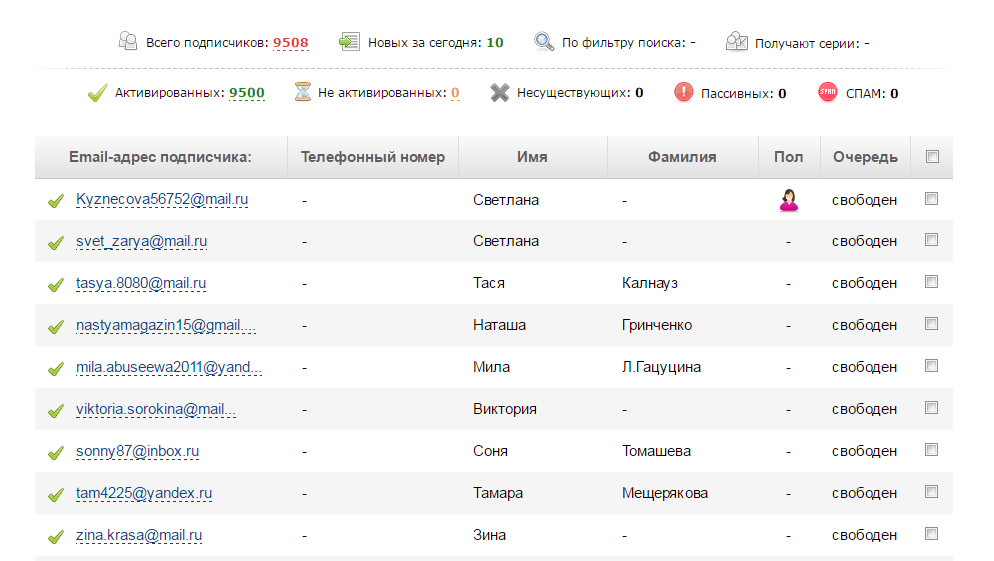Click the activated count 9500
The image size is (994, 561).
pyautogui.click(x=247, y=93)
